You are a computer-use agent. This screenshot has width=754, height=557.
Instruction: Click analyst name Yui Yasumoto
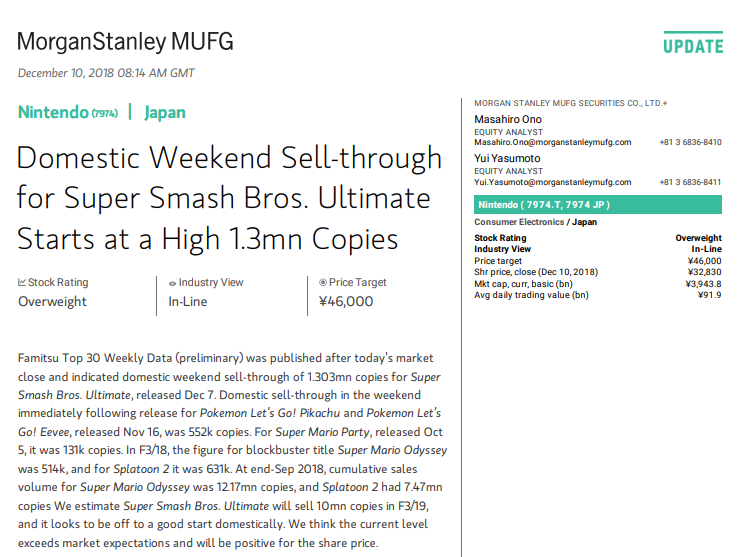[x=507, y=158]
